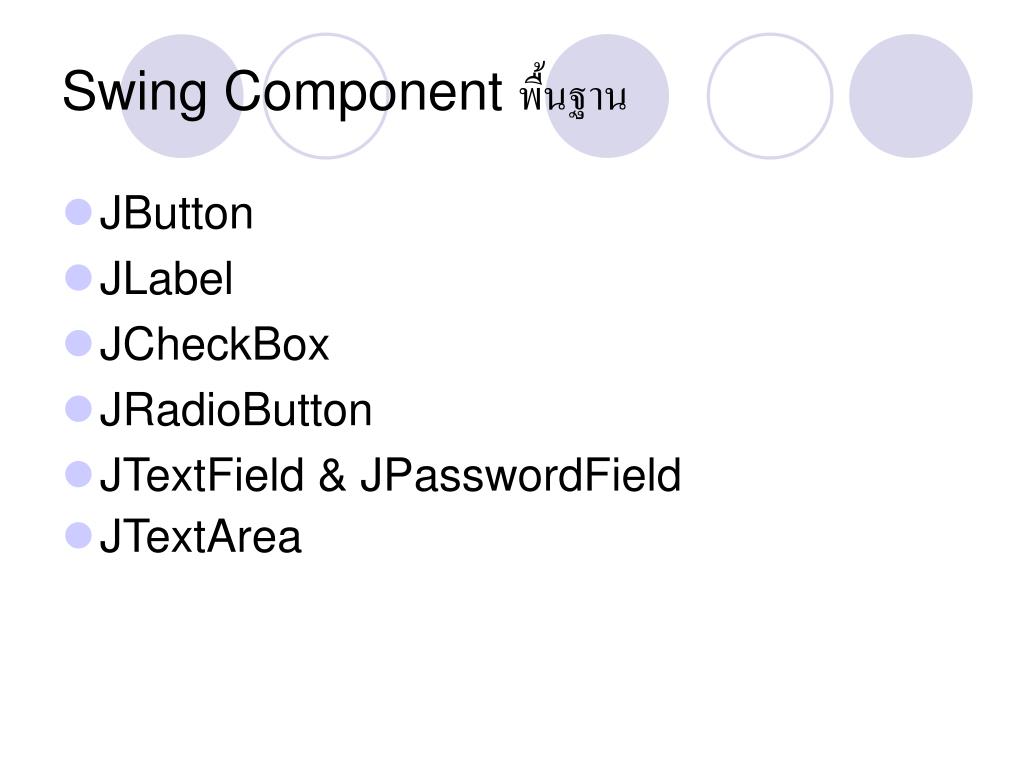Viewport: 1024px width, 768px height.
Task: Select the JCheckBox list entry
Action: (214, 344)
